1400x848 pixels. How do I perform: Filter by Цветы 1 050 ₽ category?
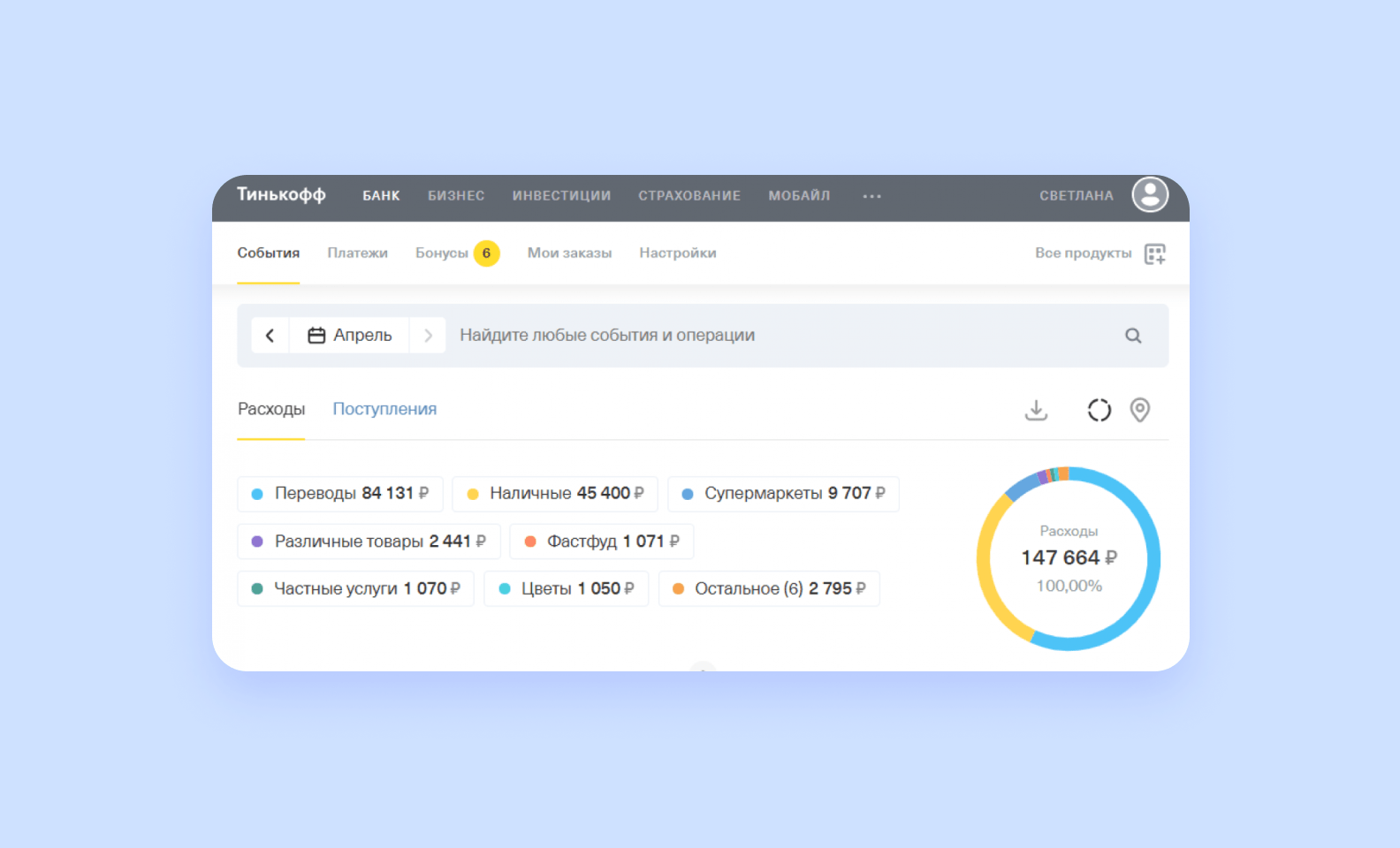pyautogui.click(x=567, y=589)
